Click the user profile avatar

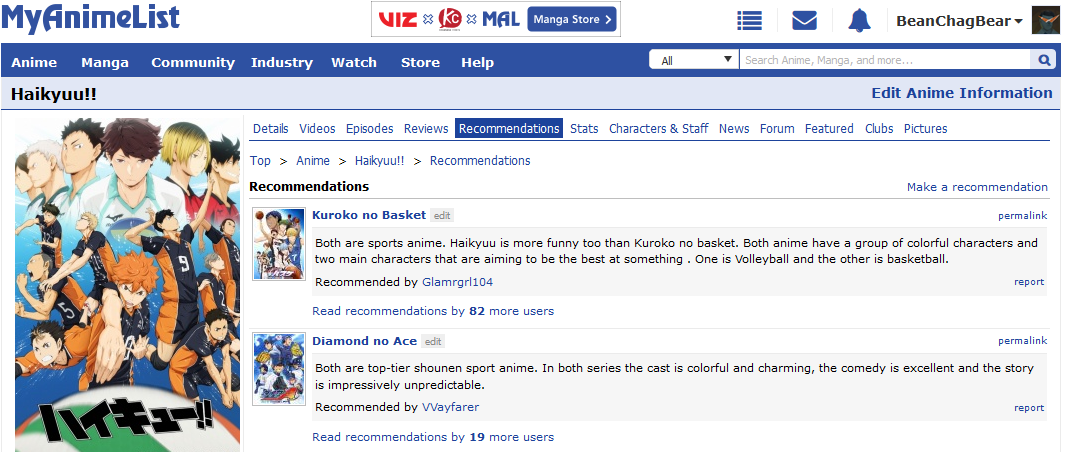coord(1045,20)
